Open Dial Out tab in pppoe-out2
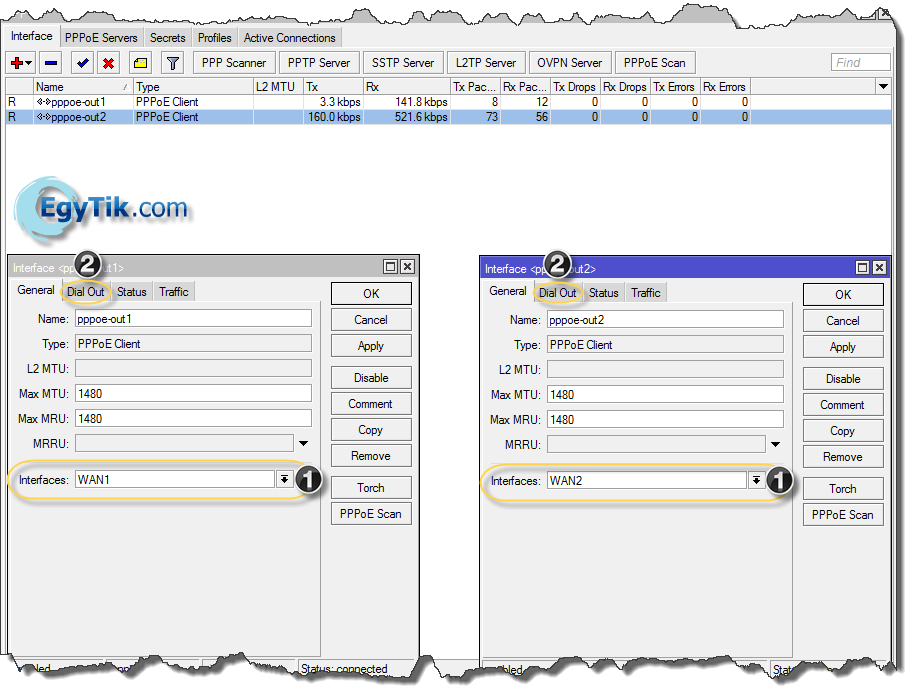 (x=558, y=293)
